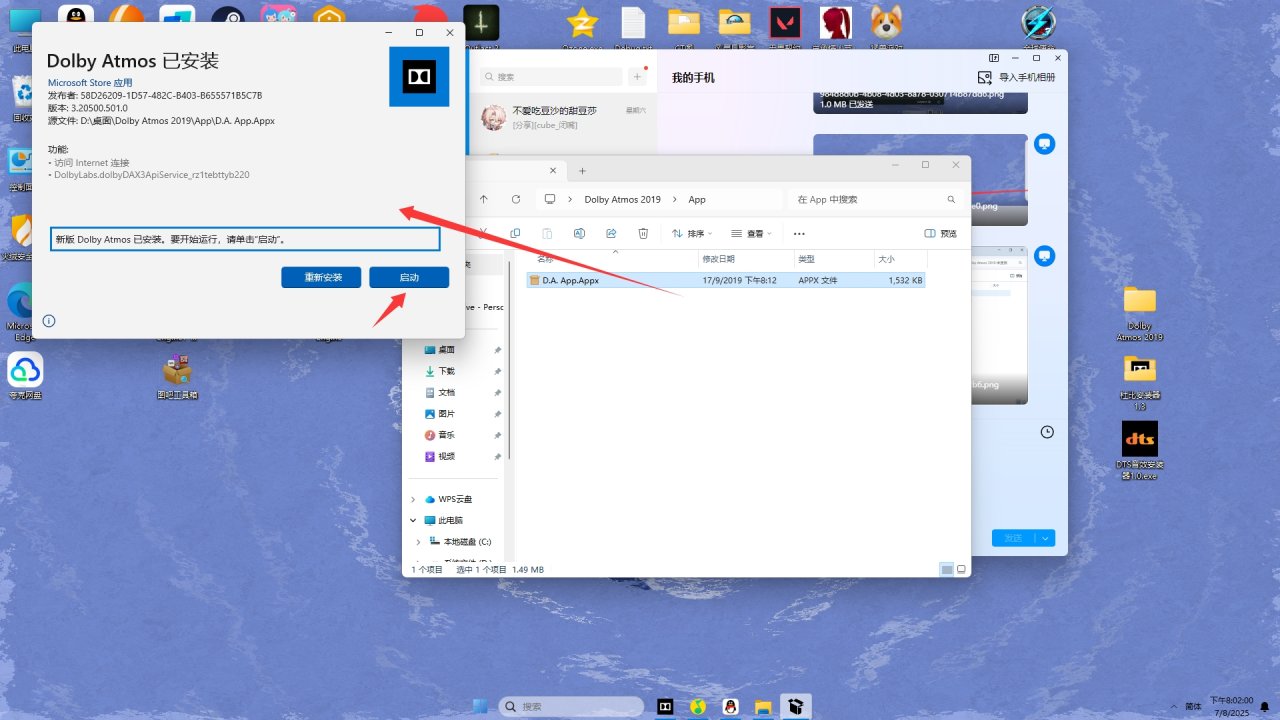Open the 排序 sort dropdown in Explorer
The image size is (1280, 720).
692,233
